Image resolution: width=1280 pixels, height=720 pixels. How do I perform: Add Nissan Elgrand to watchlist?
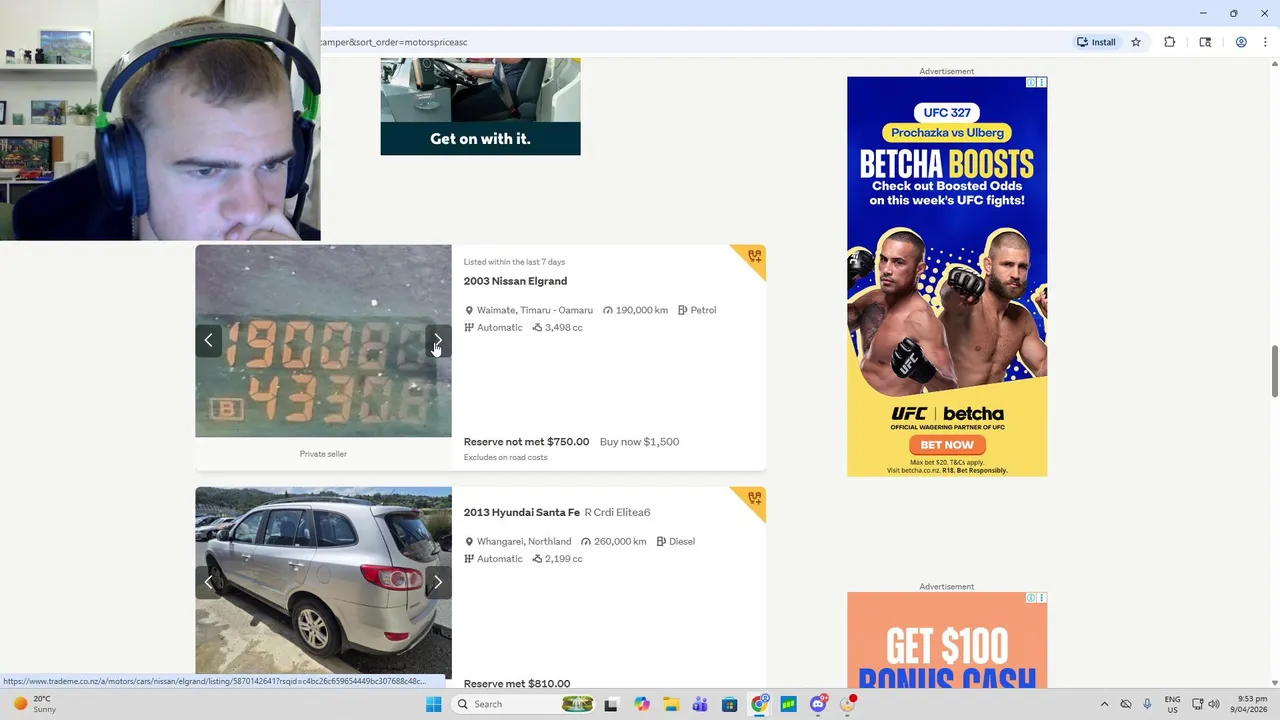754,257
